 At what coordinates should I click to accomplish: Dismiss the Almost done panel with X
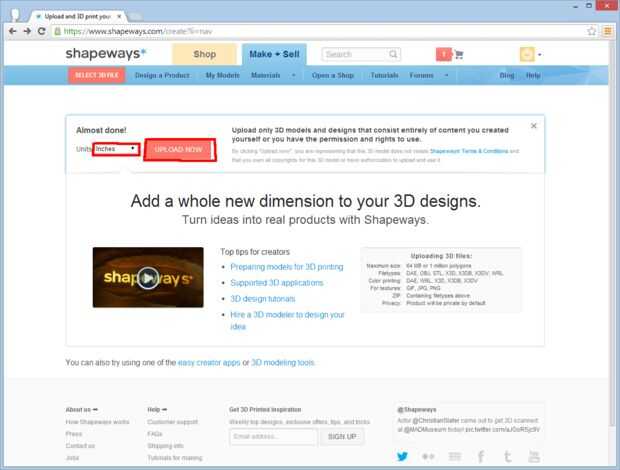pyautogui.click(x=533, y=126)
